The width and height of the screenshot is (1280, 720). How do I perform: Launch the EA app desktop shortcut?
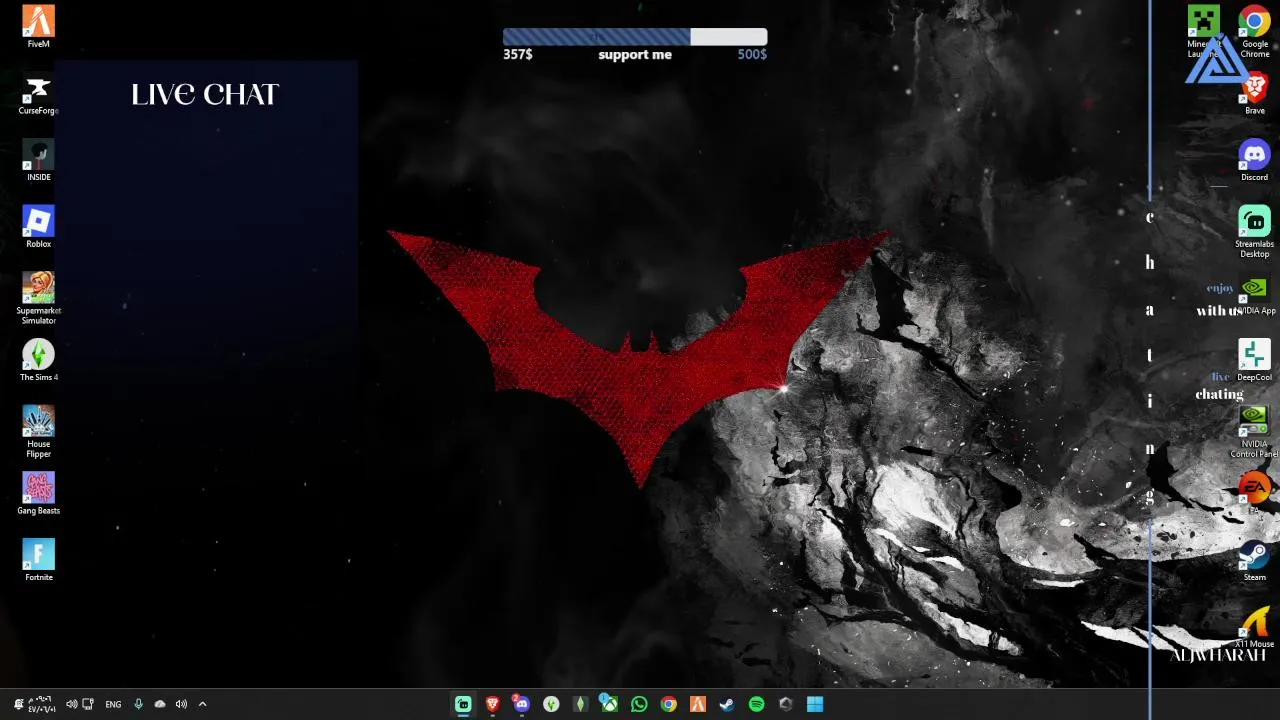point(1254,494)
